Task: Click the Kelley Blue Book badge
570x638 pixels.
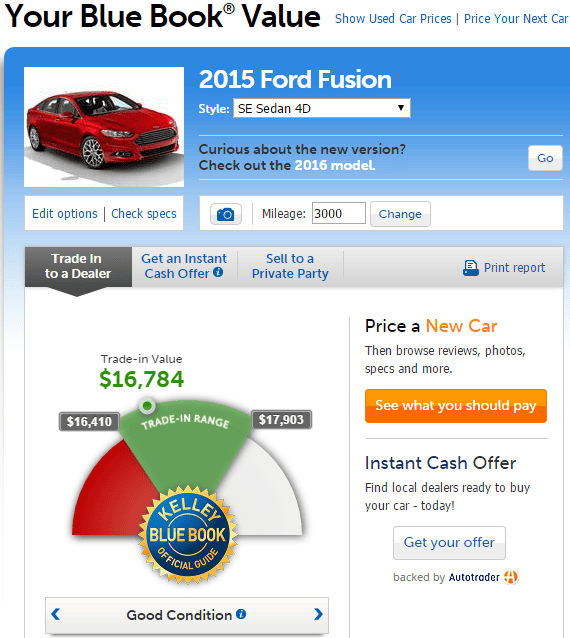Action: point(188,535)
